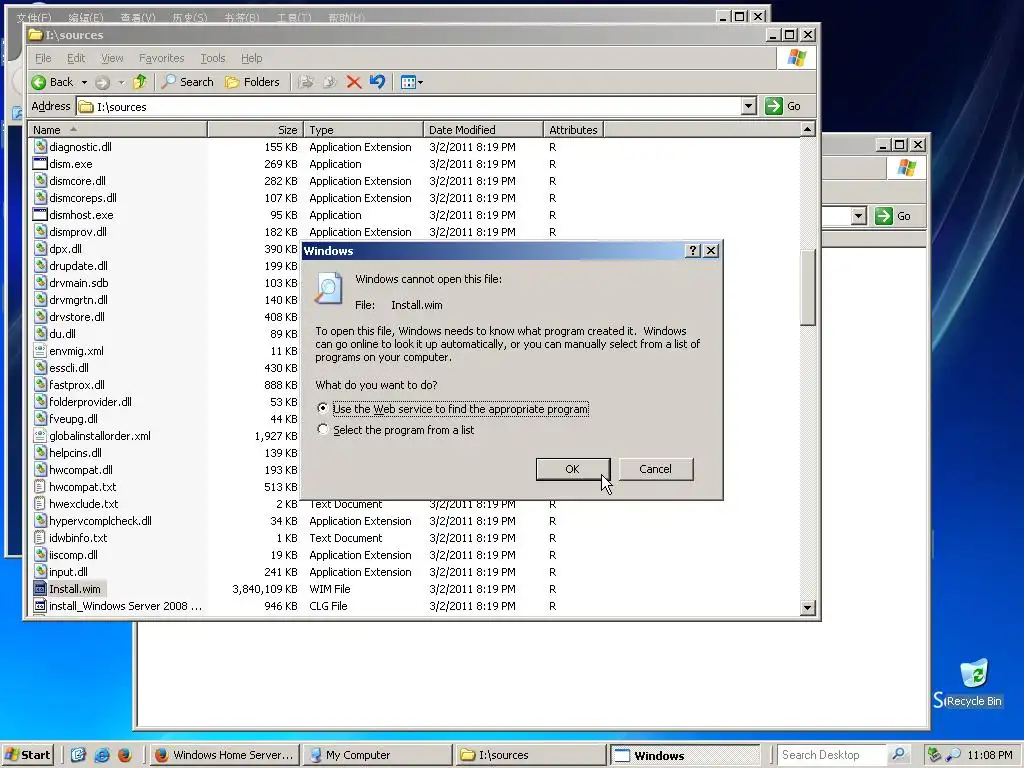
Task: Click the Show Desktop quick launch icon
Action: (78, 755)
